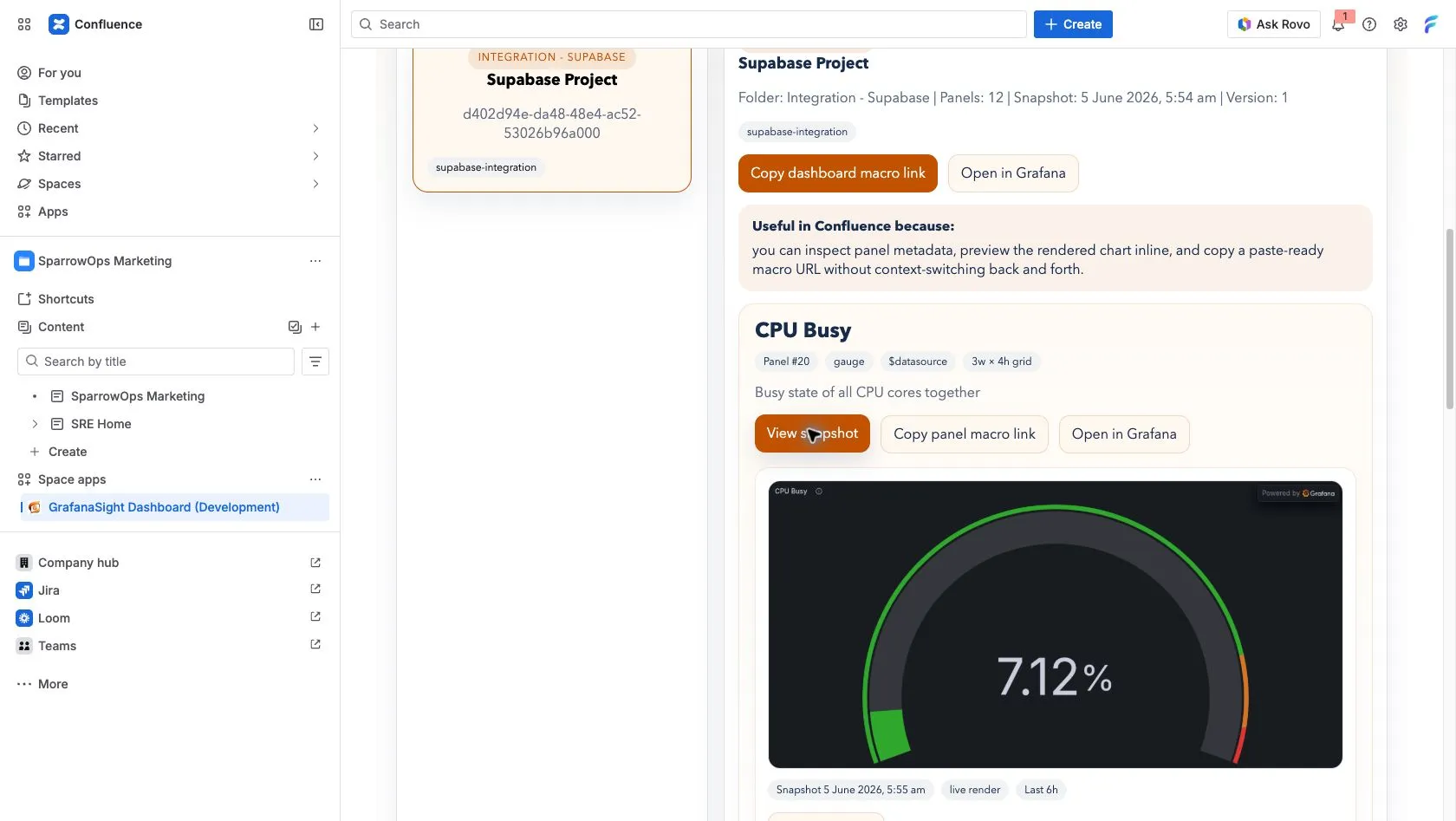The height and width of the screenshot is (821, 1456).
Task: Click the Jira external link icon
Action: [315, 589]
